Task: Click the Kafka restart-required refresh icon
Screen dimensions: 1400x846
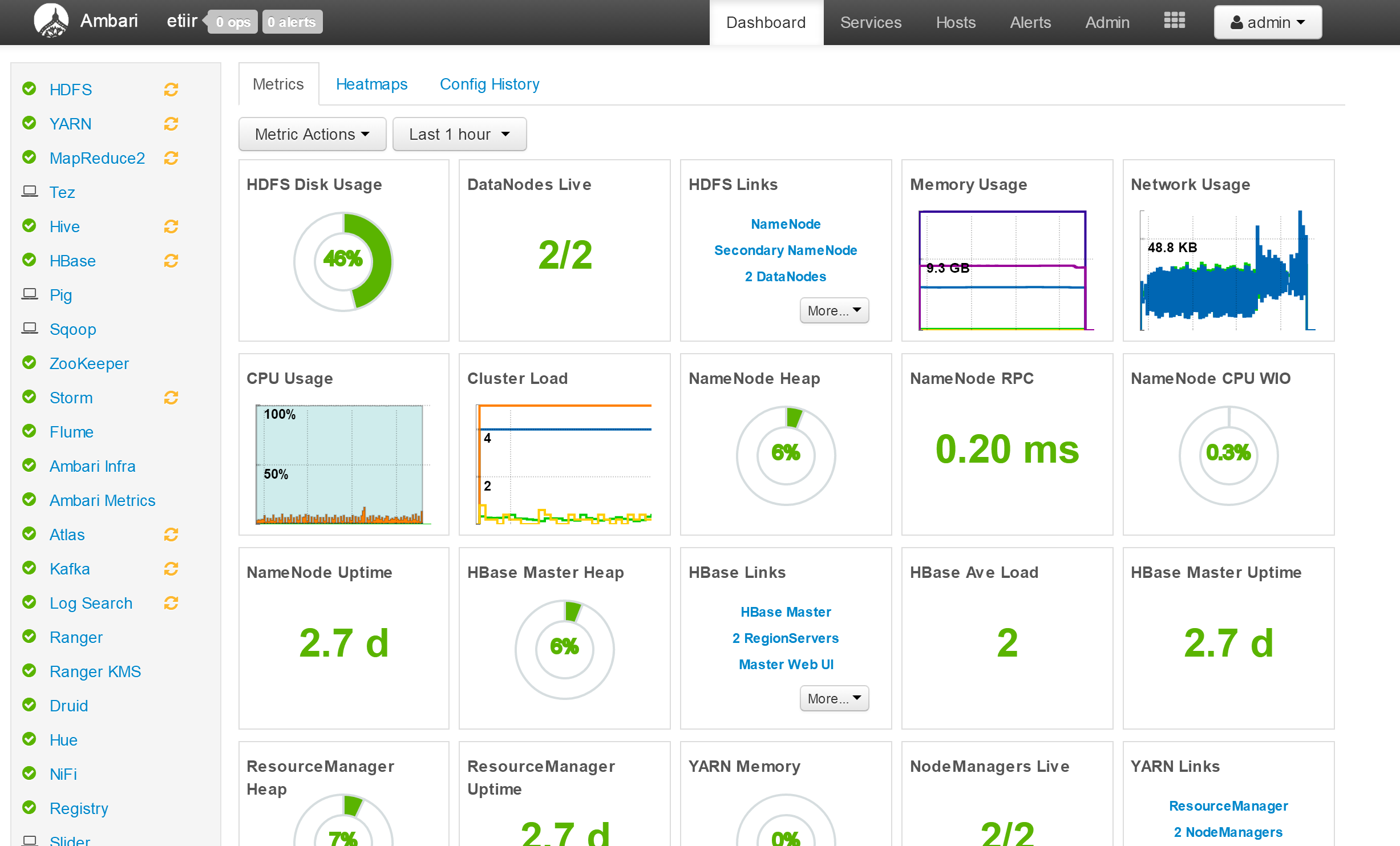Action: (x=171, y=569)
